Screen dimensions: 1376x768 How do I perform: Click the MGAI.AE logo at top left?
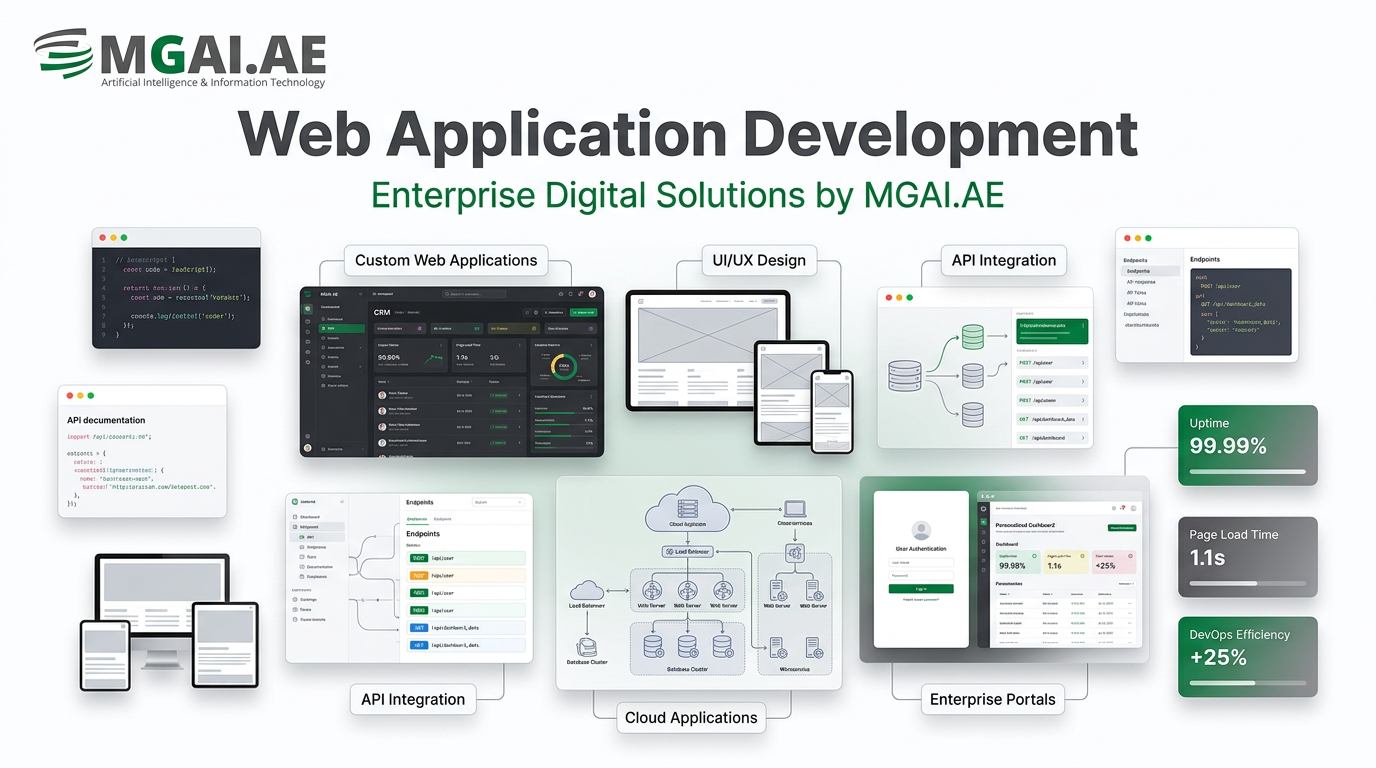180,60
